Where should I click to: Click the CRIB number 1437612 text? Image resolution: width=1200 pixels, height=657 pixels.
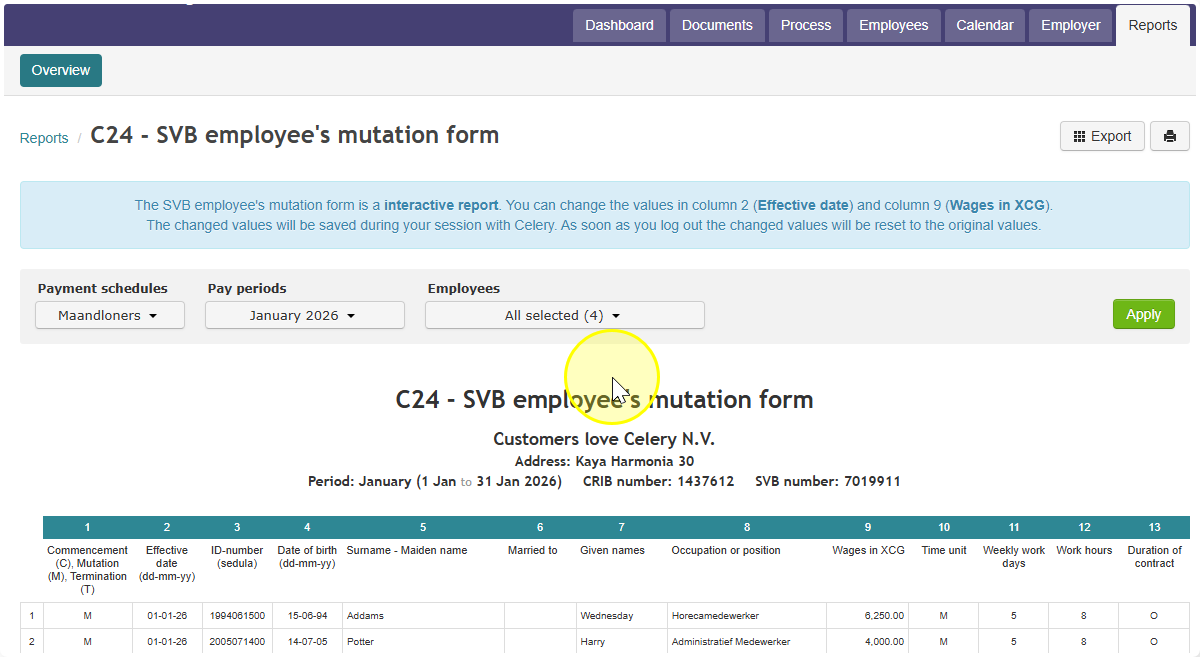(x=659, y=481)
